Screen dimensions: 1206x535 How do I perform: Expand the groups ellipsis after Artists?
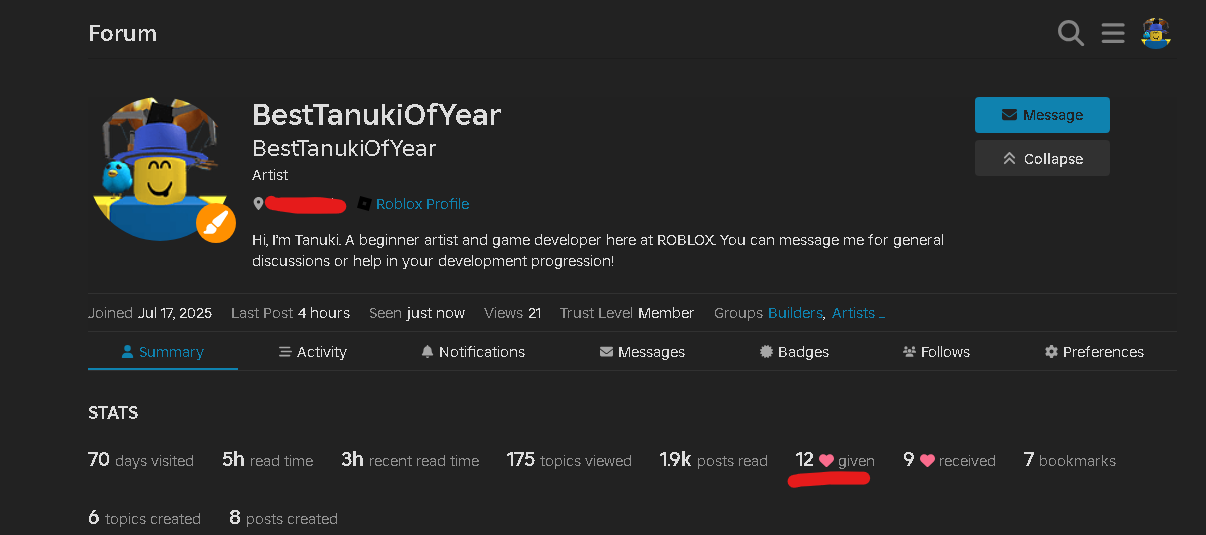pos(881,314)
